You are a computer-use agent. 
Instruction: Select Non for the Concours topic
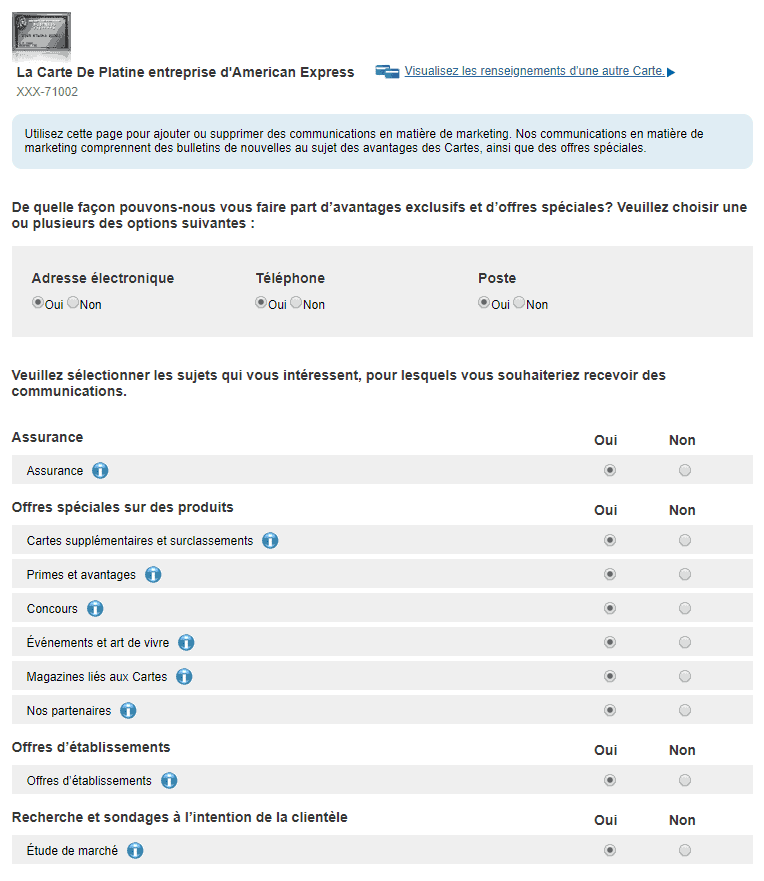click(x=684, y=608)
